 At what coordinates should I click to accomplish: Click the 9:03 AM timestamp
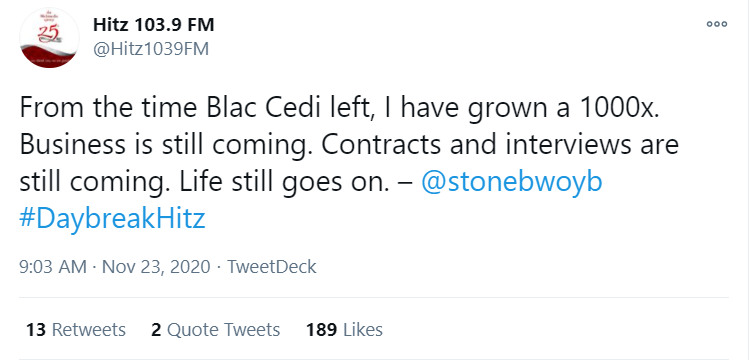[x=53, y=266]
